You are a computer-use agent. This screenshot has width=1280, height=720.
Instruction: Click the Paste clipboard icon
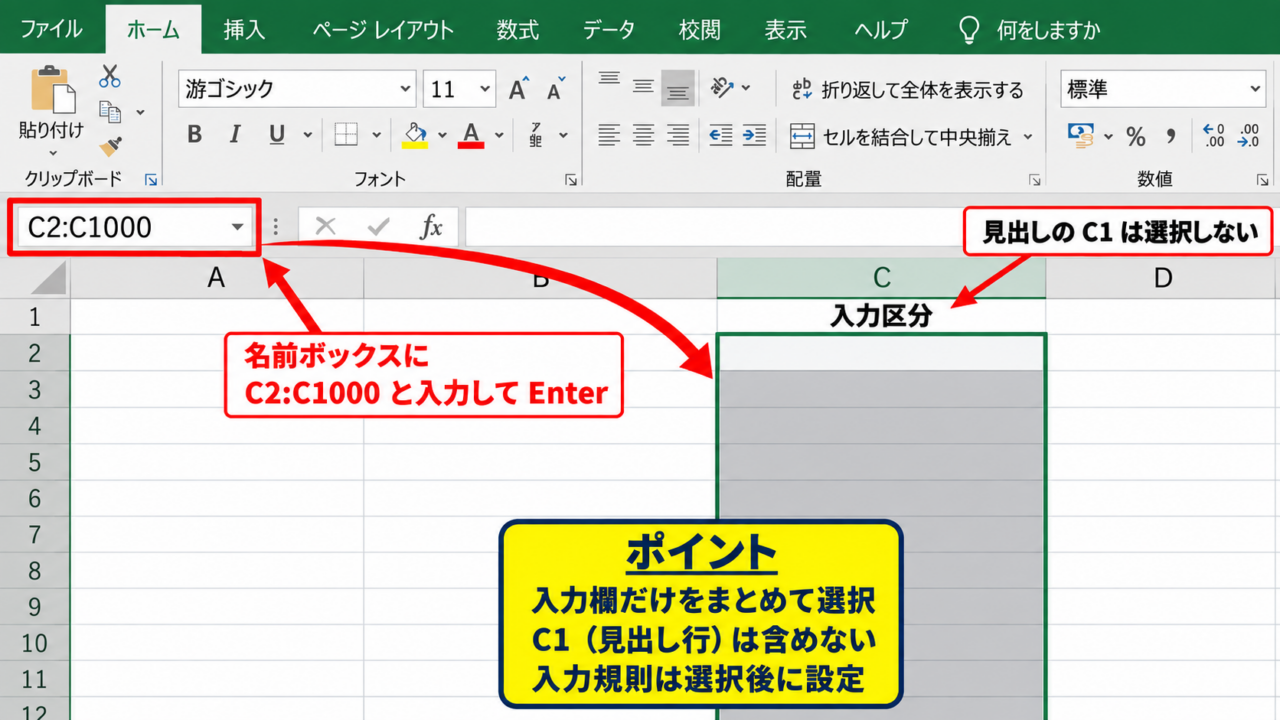(54, 90)
